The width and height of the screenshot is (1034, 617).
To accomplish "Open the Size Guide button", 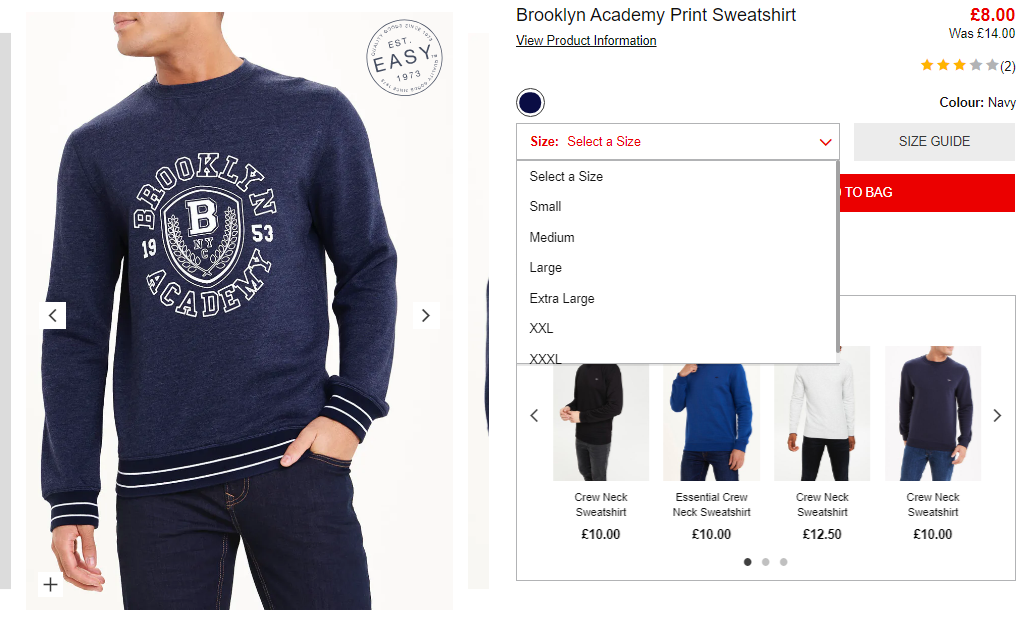I will [x=934, y=142].
